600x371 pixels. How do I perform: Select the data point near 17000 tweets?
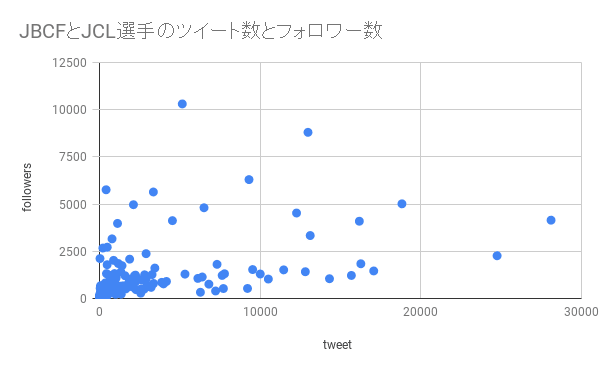pos(373,271)
